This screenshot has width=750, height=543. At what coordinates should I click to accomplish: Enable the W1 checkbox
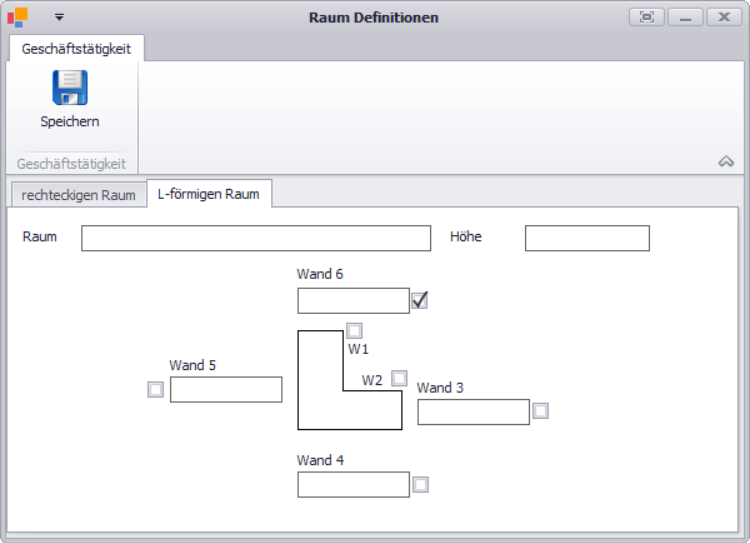[354, 331]
